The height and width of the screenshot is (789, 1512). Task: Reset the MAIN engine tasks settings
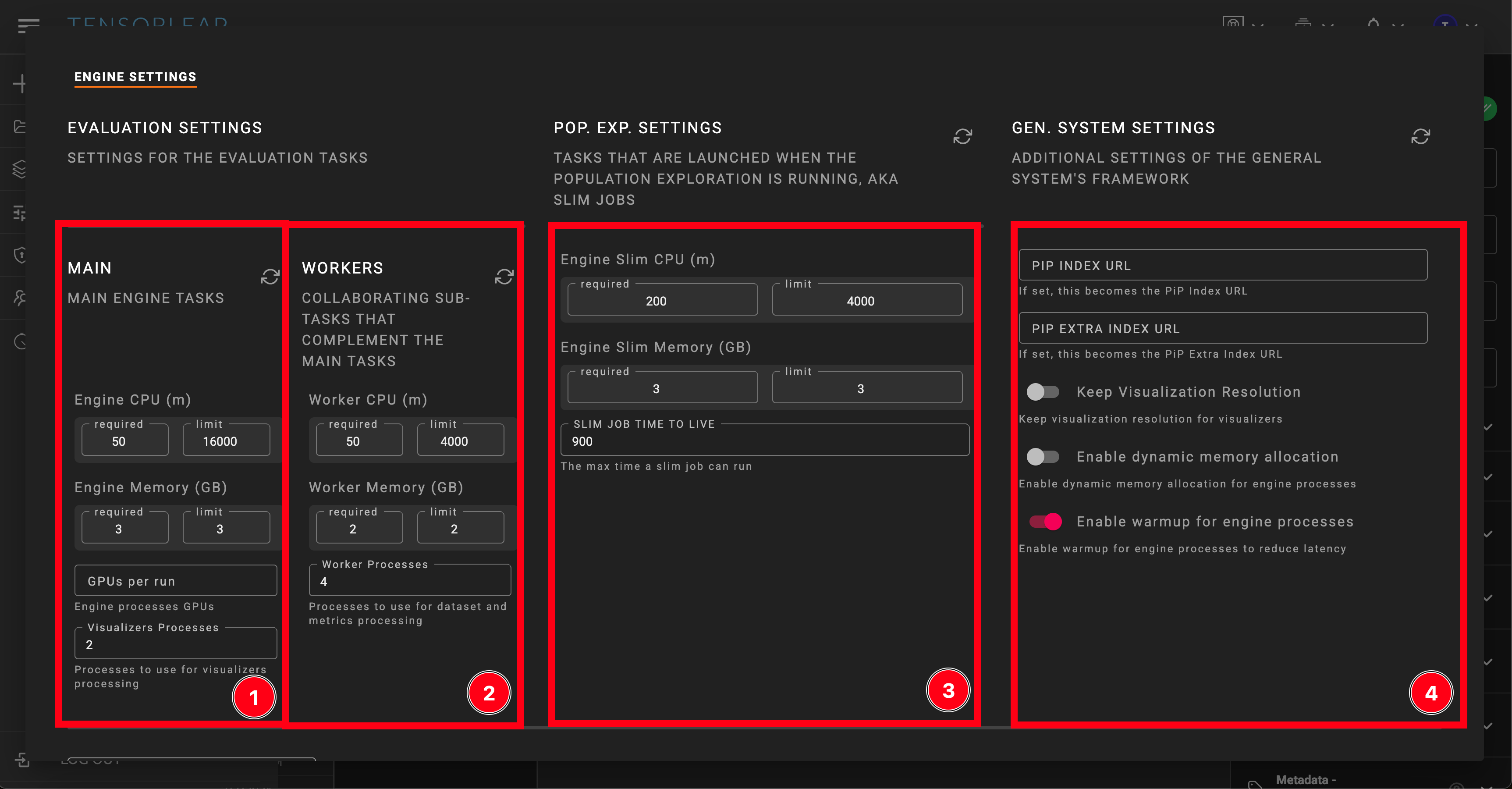(x=270, y=277)
